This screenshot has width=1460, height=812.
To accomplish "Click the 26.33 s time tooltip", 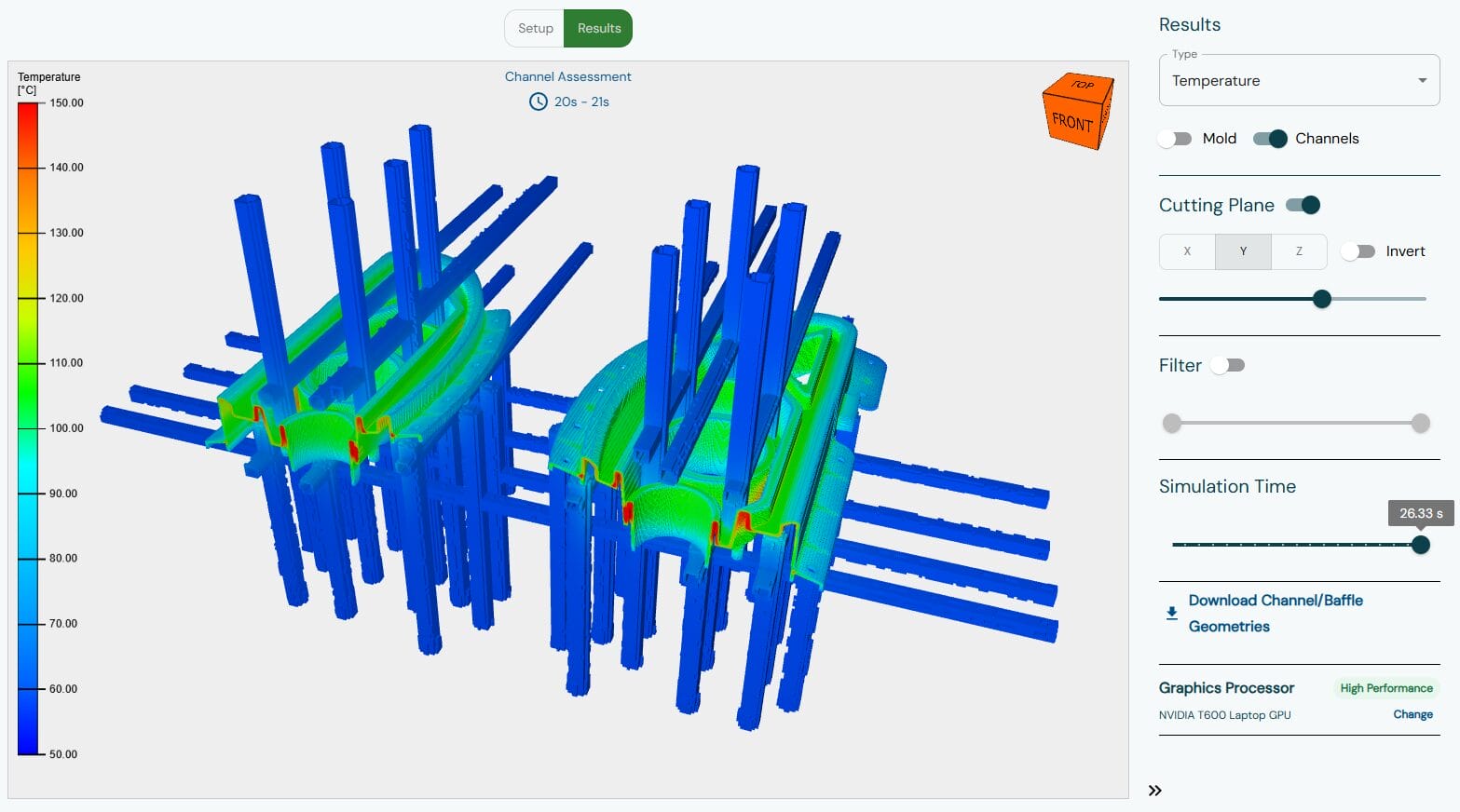I will (x=1420, y=513).
